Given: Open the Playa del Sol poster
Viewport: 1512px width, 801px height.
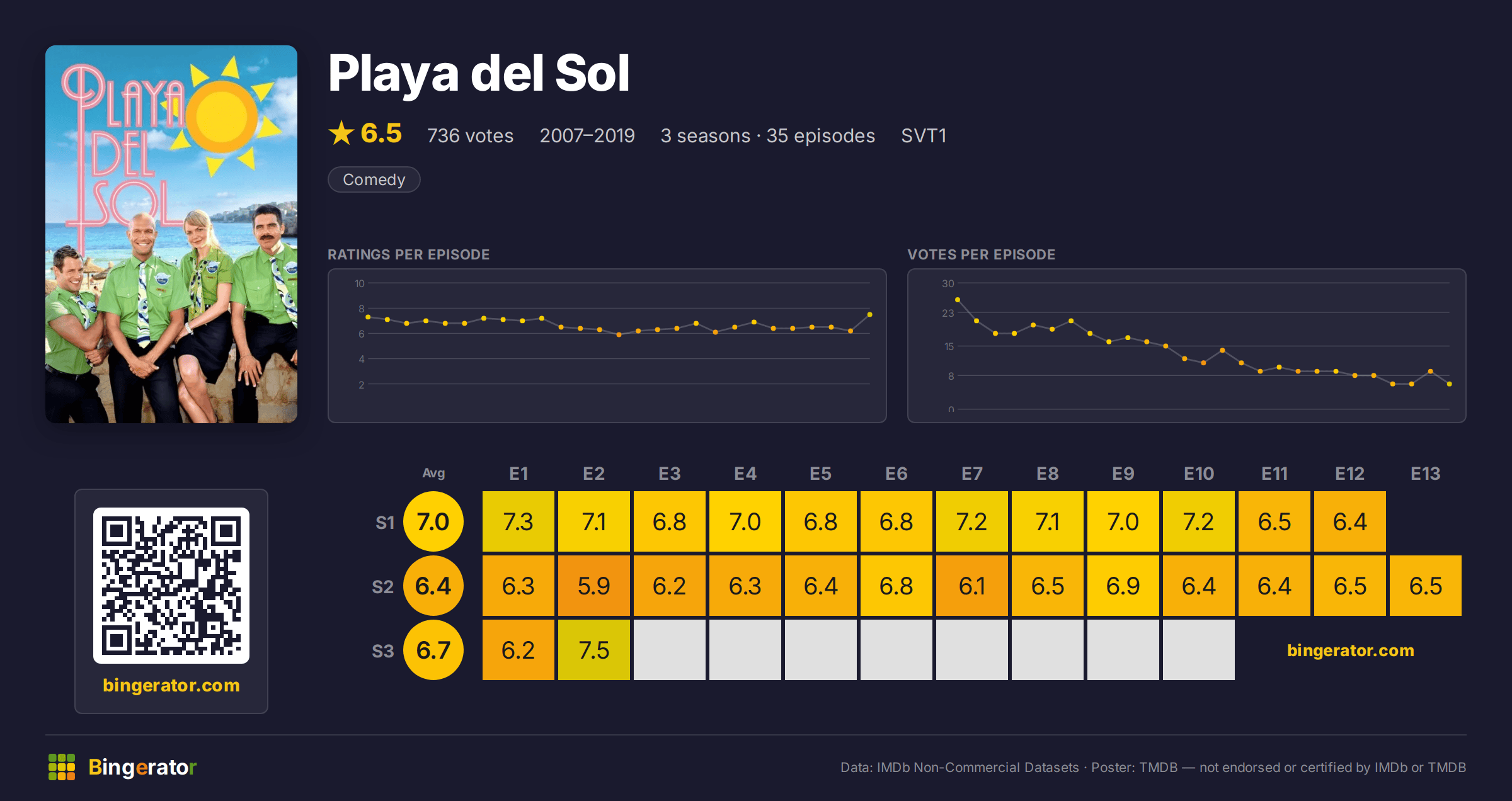Looking at the screenshot, I should tap(171, 234).
